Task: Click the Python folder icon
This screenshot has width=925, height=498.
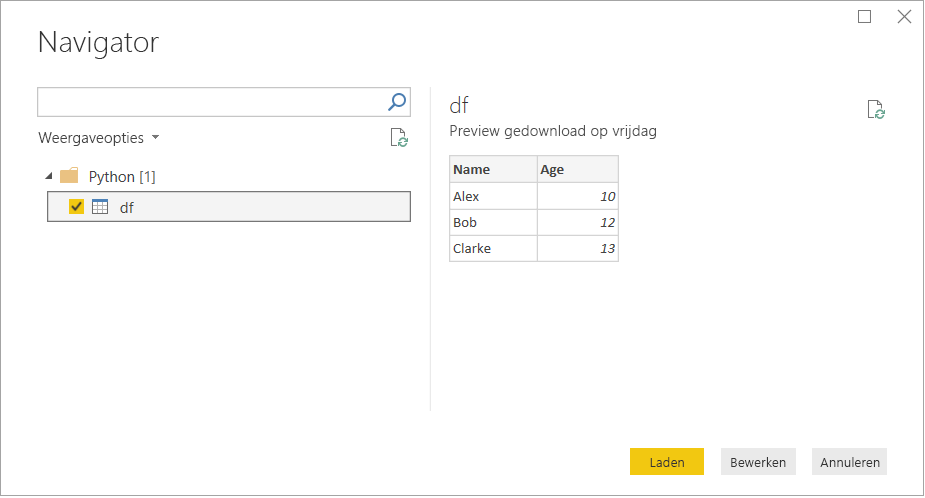Action: click(69, 176)
